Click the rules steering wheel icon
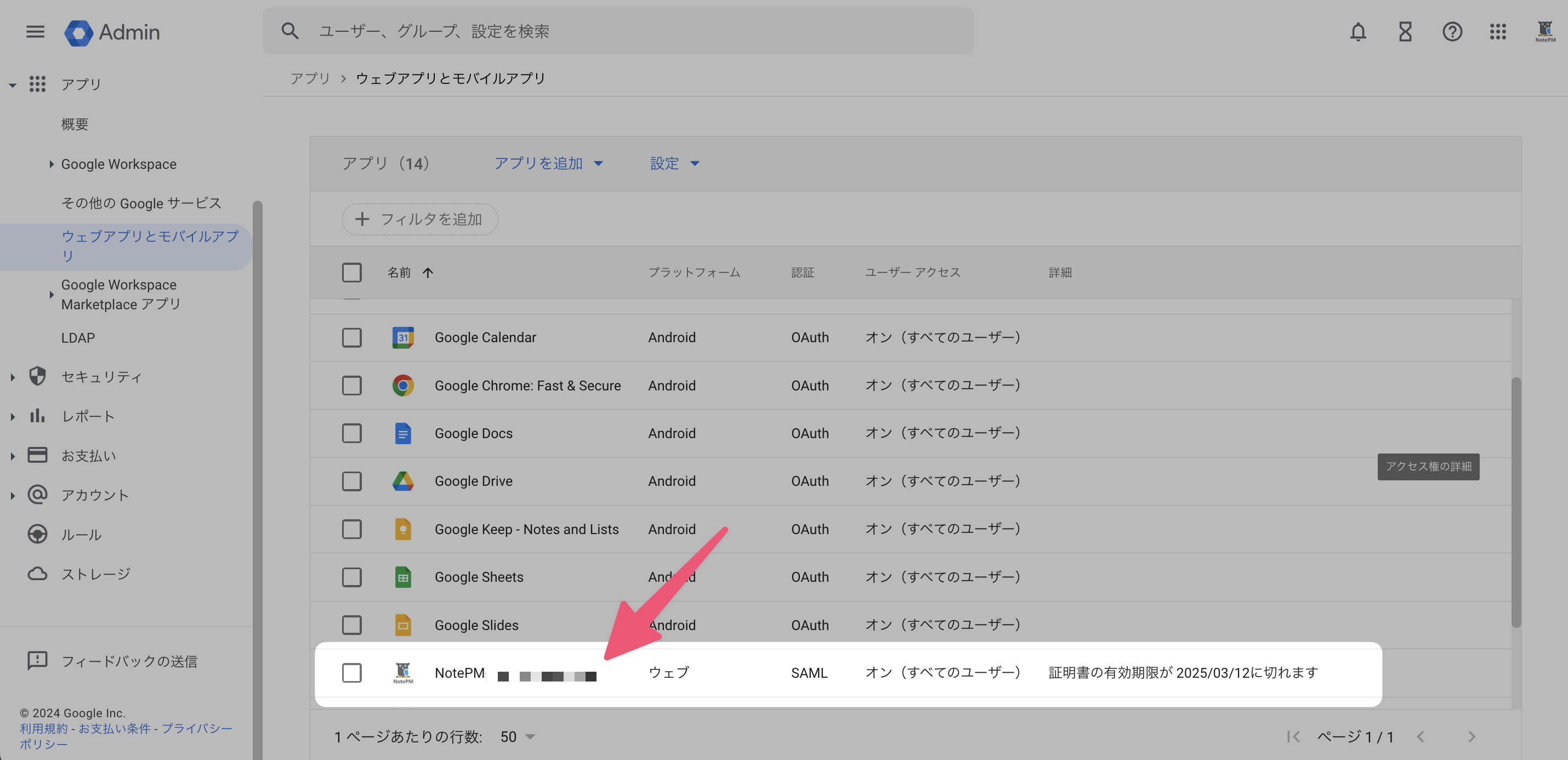Viewport: 1568px width, 760px height. (x=37, y=534)
